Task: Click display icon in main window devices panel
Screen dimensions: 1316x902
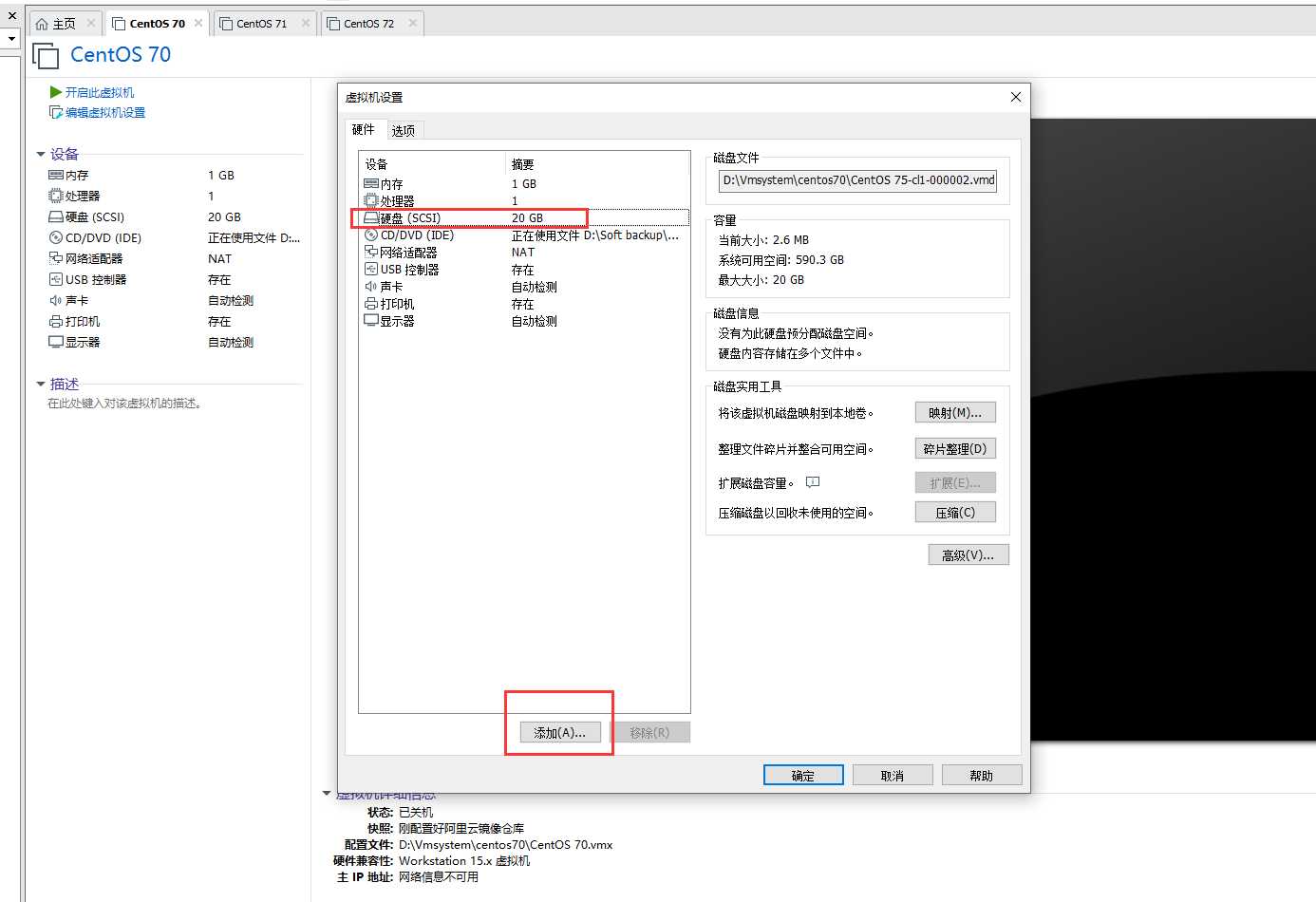Action: [x=56, y=342]
